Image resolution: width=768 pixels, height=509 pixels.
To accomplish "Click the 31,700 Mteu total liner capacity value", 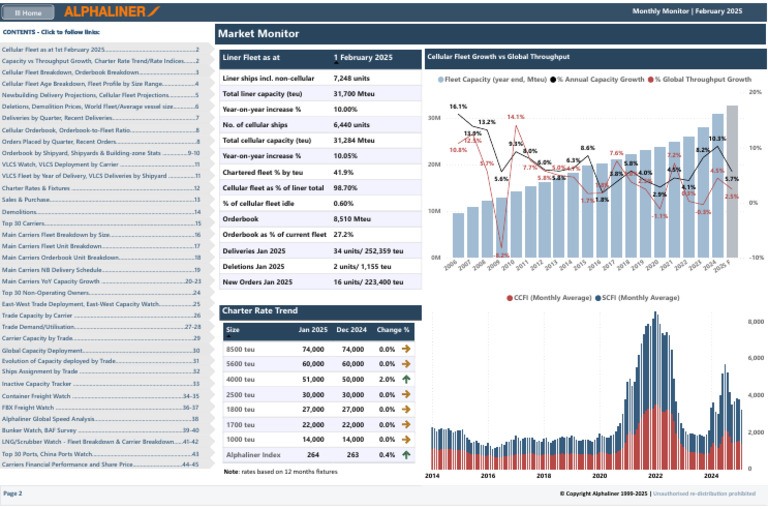I will [354, 94].
